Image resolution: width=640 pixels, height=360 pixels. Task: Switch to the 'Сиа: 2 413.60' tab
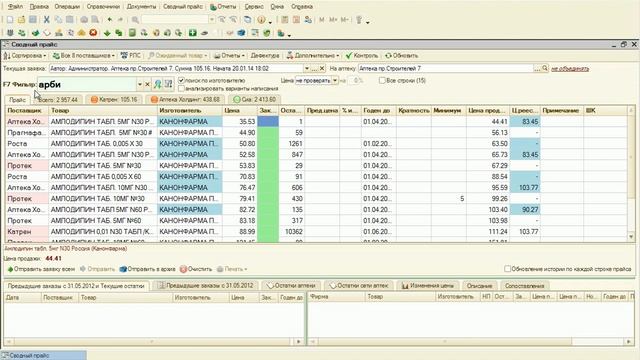pyautogui.click(x=254, y=99)
